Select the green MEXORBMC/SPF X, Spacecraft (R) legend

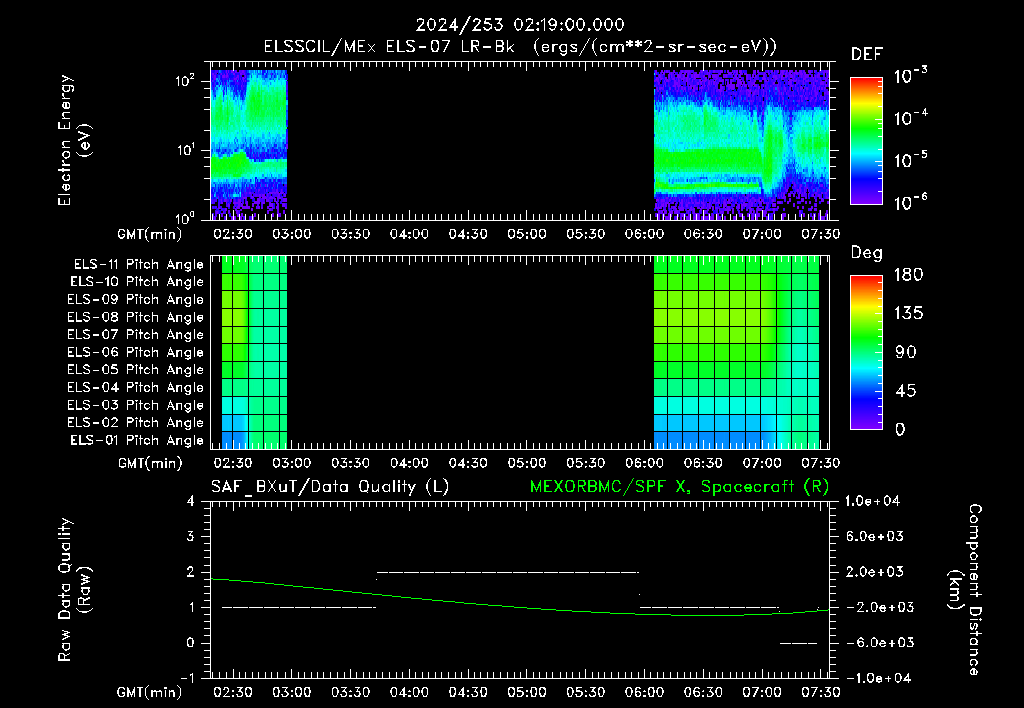pos(679,487)
